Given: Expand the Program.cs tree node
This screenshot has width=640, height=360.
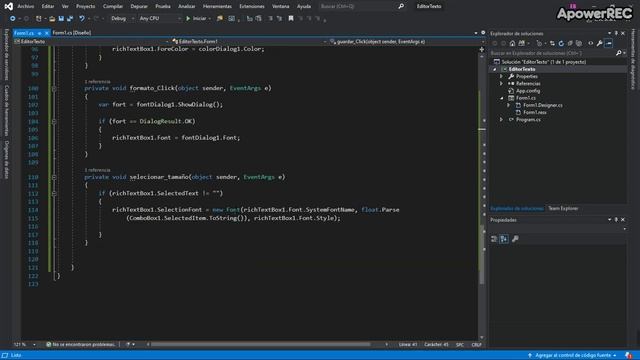Looking at the screenshot, I should pyautogui.click(x=502, y=120).
